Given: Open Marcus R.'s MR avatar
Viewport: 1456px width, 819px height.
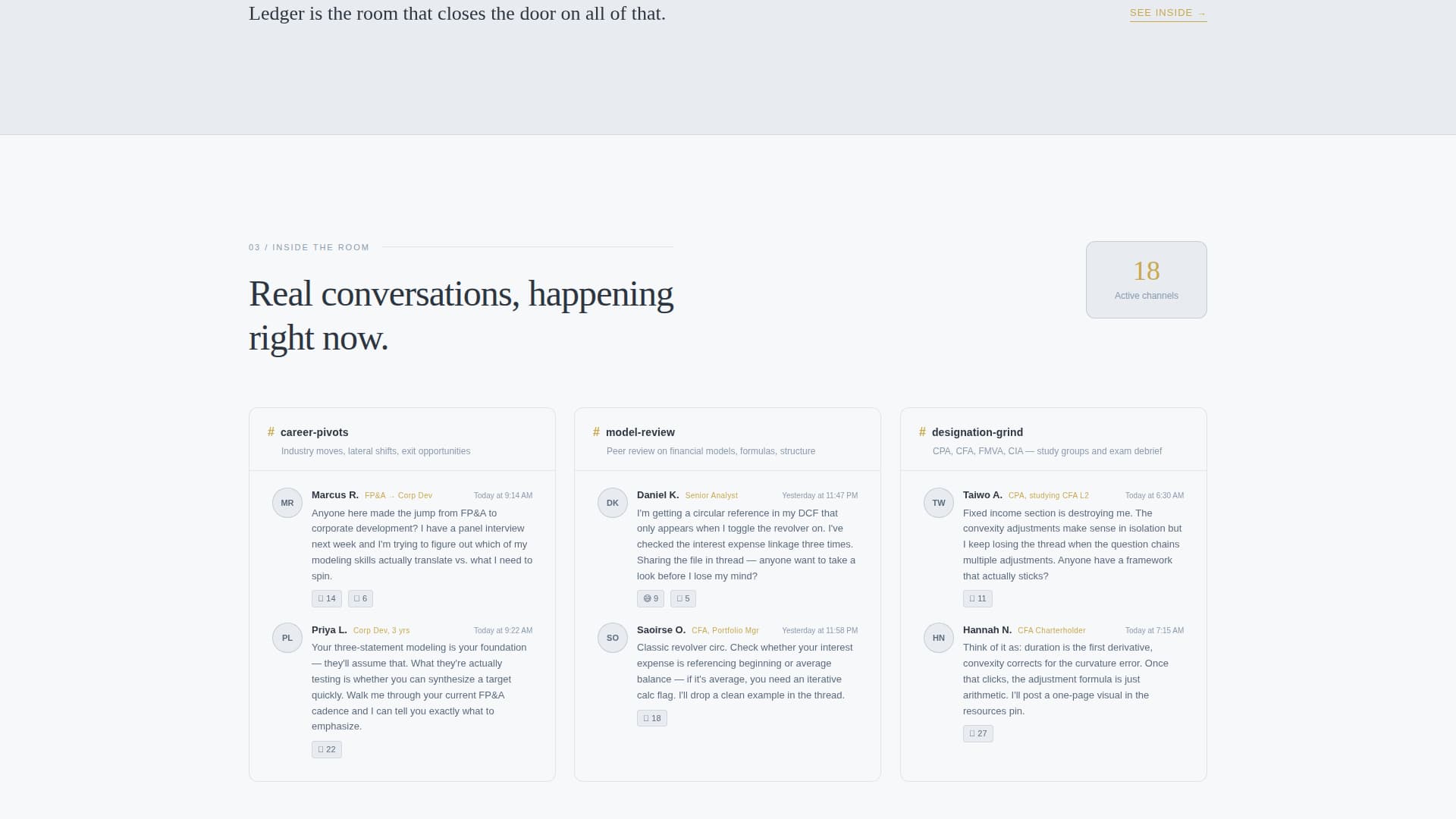Looking at the screenshot, I should coord(287,502).
